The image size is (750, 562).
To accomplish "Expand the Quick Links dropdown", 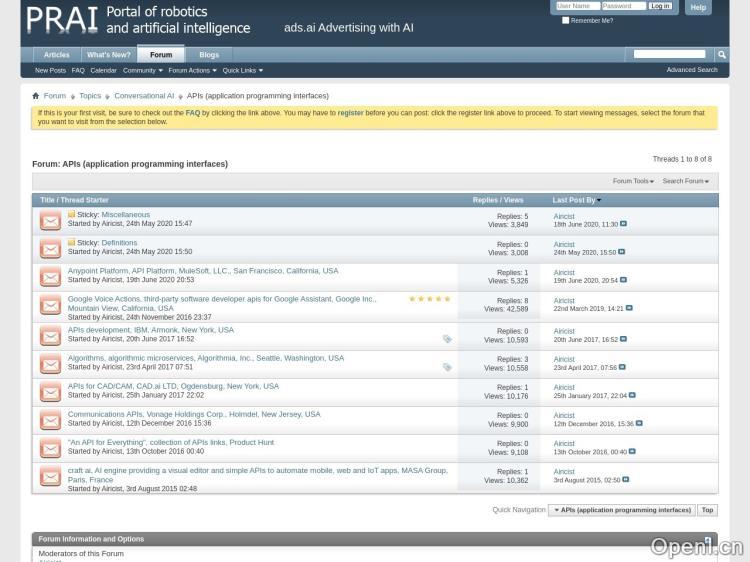I will pyautogui.click(x=243, y=70).
